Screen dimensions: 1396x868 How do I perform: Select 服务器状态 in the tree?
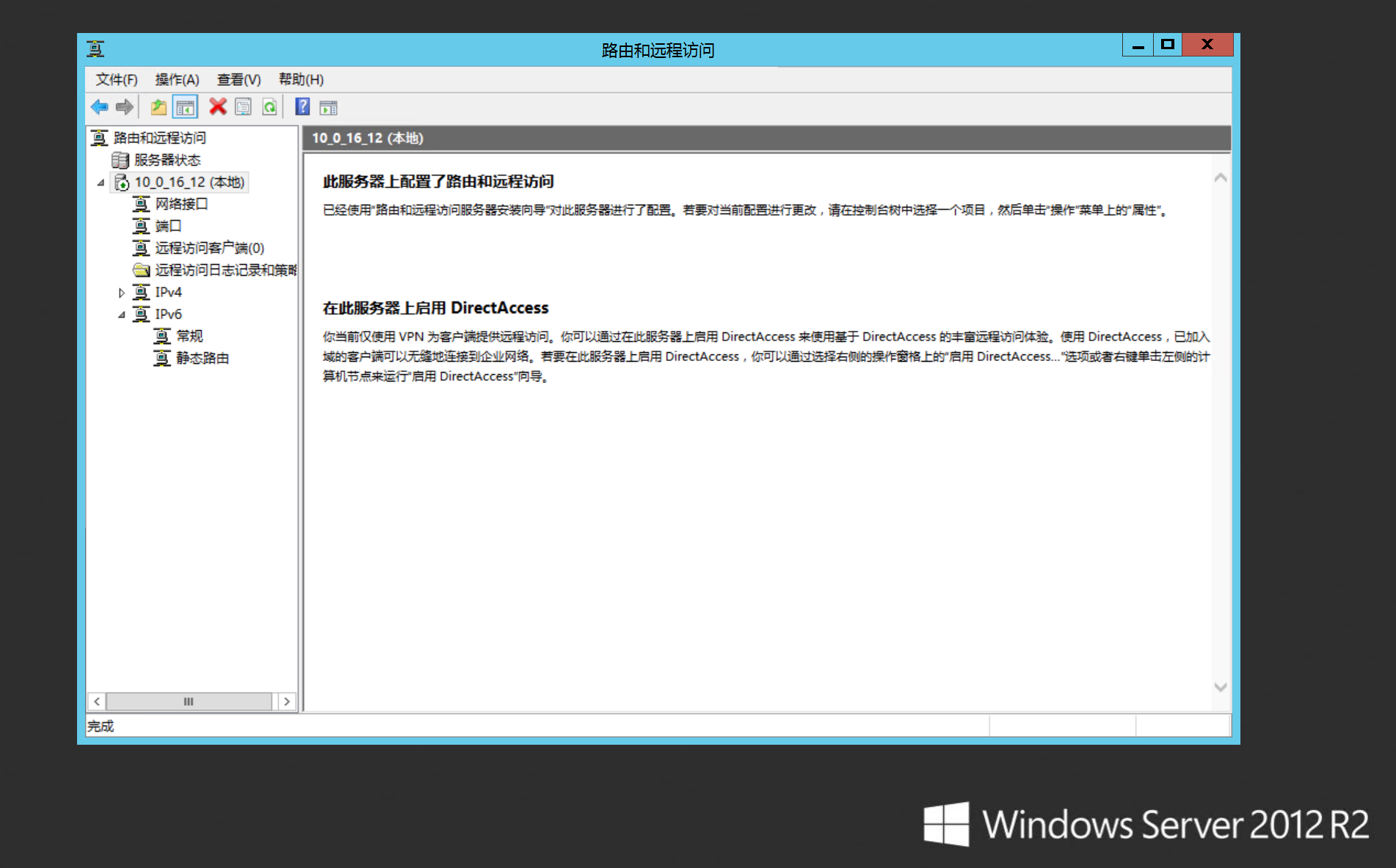167,160
